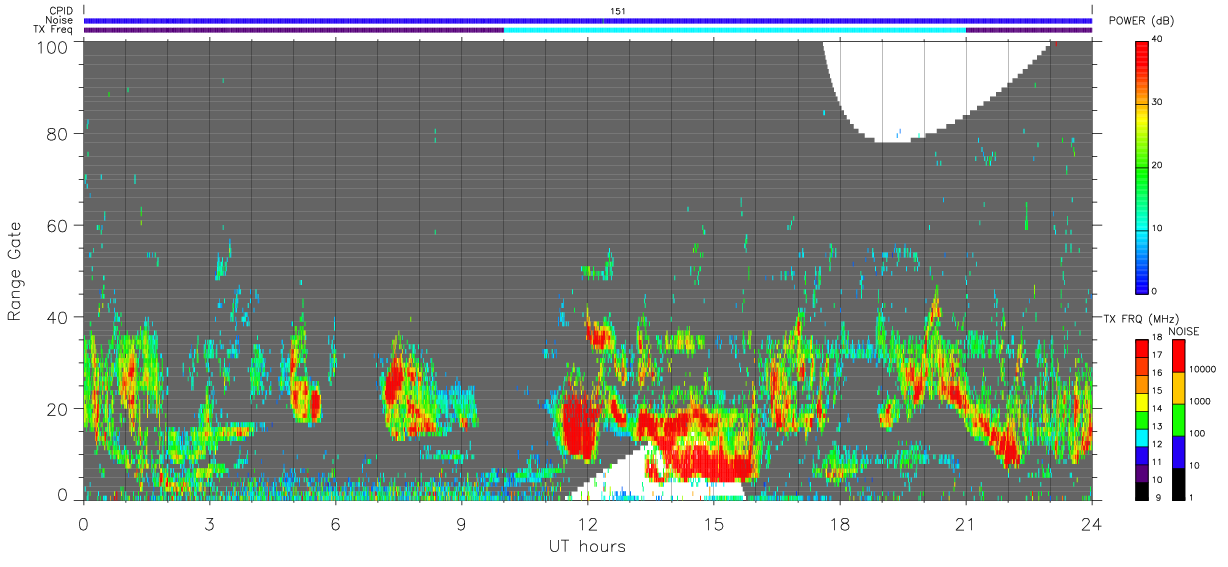Click the blue Noise strip above the plot
The height and width of the screenshot is (567, 1228).
tap(587, 20)
